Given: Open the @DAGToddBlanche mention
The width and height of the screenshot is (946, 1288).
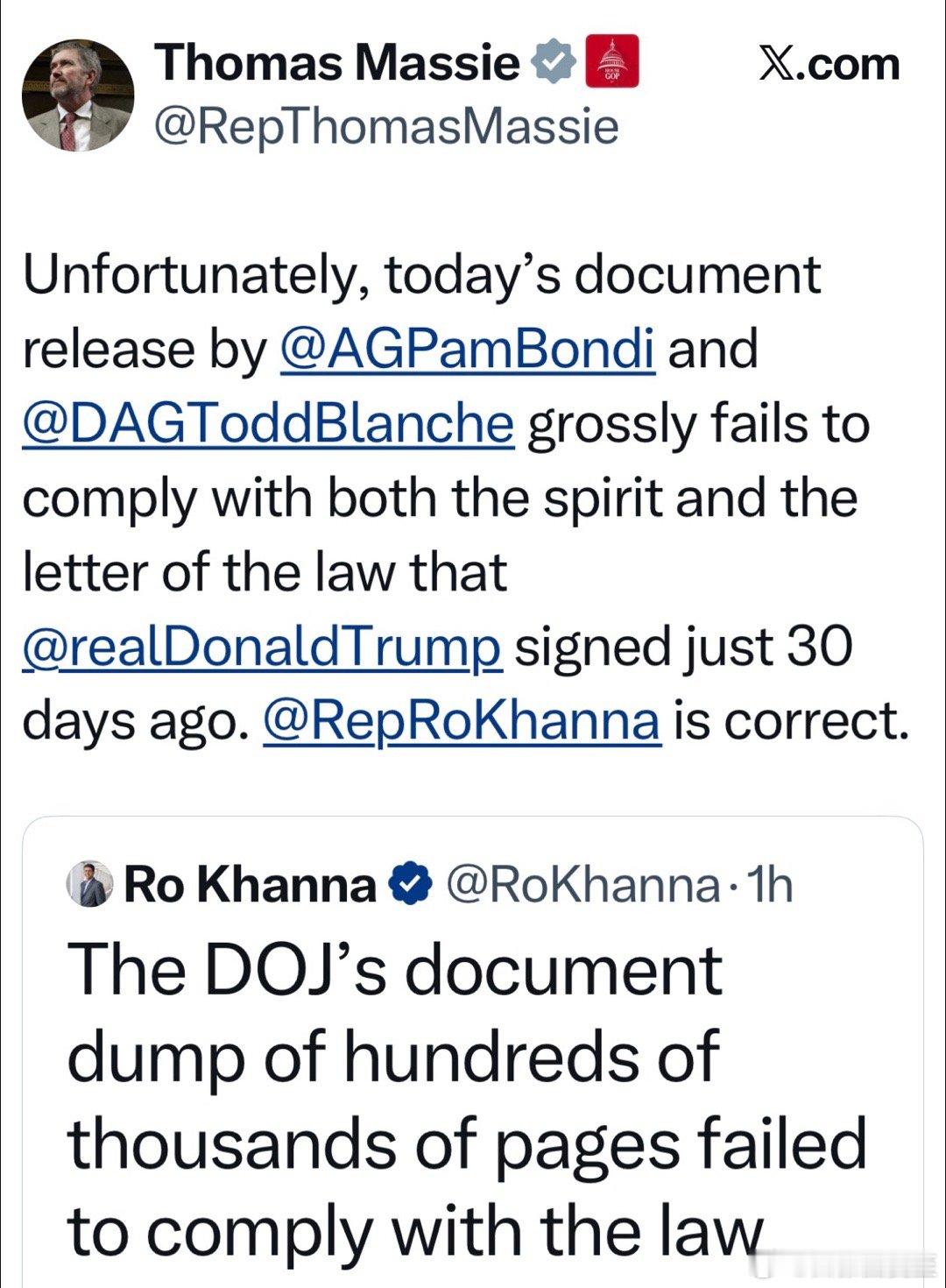Looking at the screenshot, I should [x=268, y=424].
